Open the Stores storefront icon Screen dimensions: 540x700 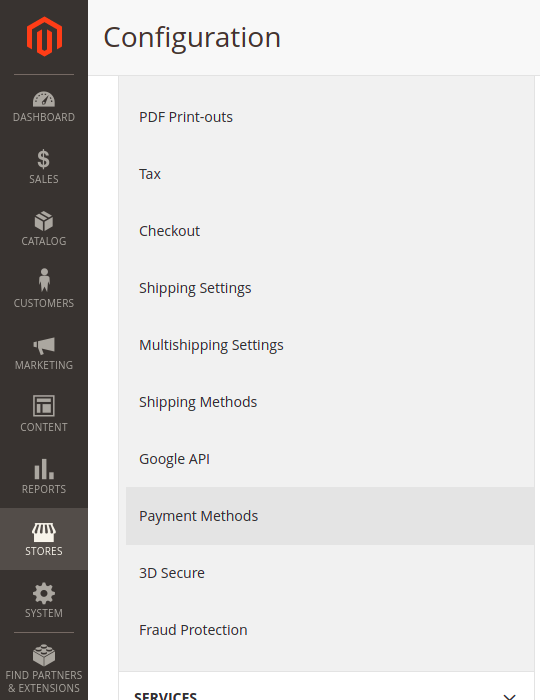44,532
